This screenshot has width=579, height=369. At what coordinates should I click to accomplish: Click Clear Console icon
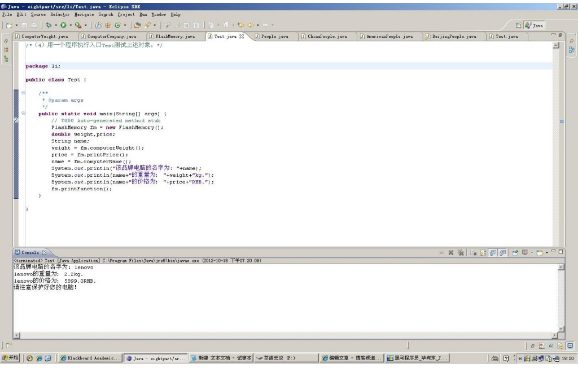pos(473,253)
